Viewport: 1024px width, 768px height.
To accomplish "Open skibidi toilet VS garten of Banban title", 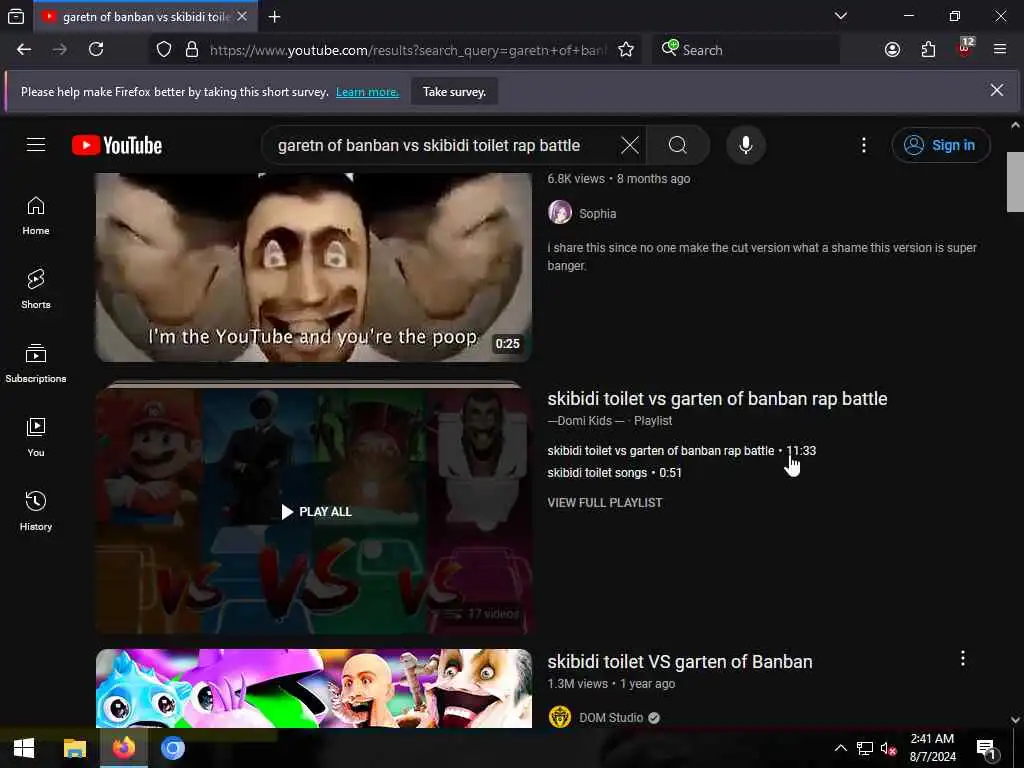I will [x=680, y=662].
